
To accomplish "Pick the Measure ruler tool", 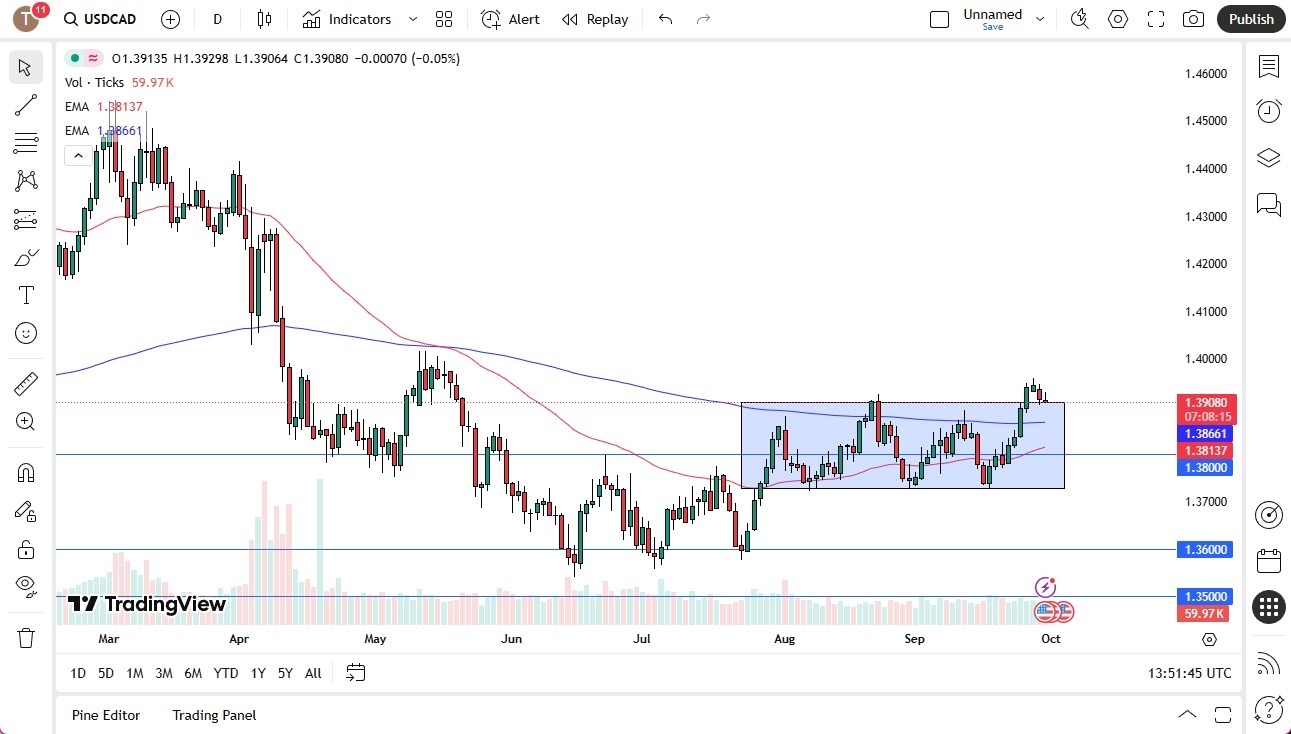I will tap(25, 383).
